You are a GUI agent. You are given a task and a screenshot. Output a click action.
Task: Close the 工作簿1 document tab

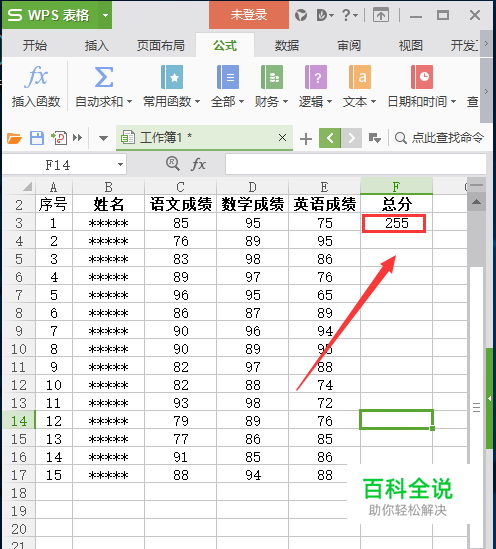(282, 138)
